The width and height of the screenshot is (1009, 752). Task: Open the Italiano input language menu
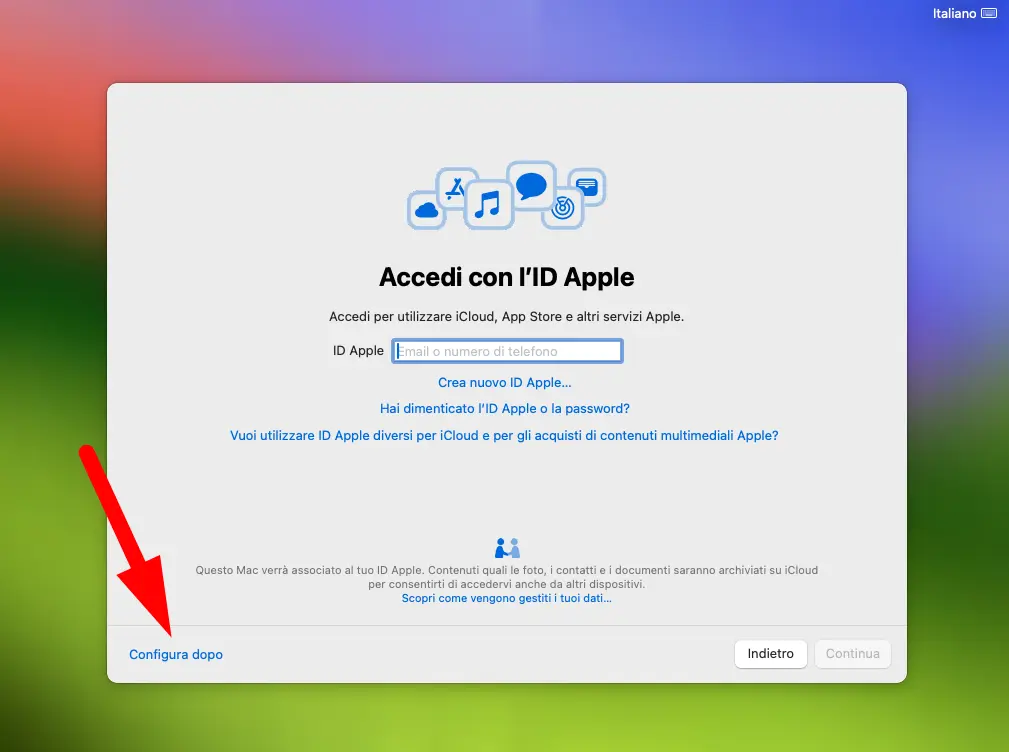pyautogui.click(x=954, y=14)
